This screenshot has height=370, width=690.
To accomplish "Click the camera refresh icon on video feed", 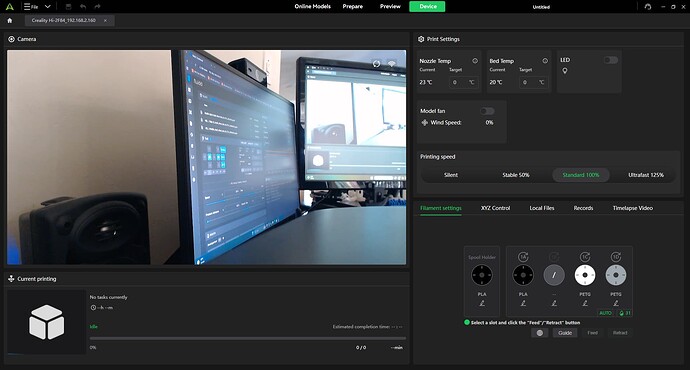I will coord(376,64).
